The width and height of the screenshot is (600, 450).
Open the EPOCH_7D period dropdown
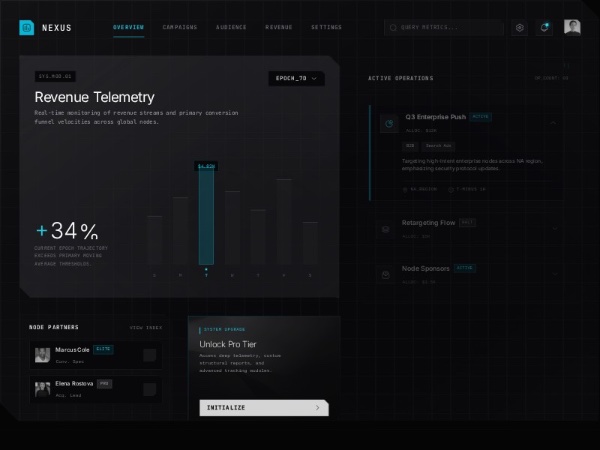click(x=296, y=78)
